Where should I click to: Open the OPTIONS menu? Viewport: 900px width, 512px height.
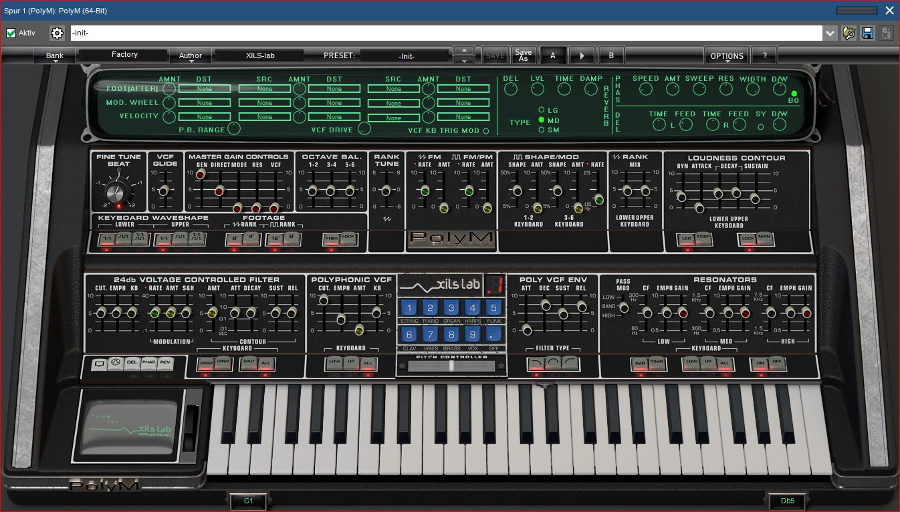727,56
